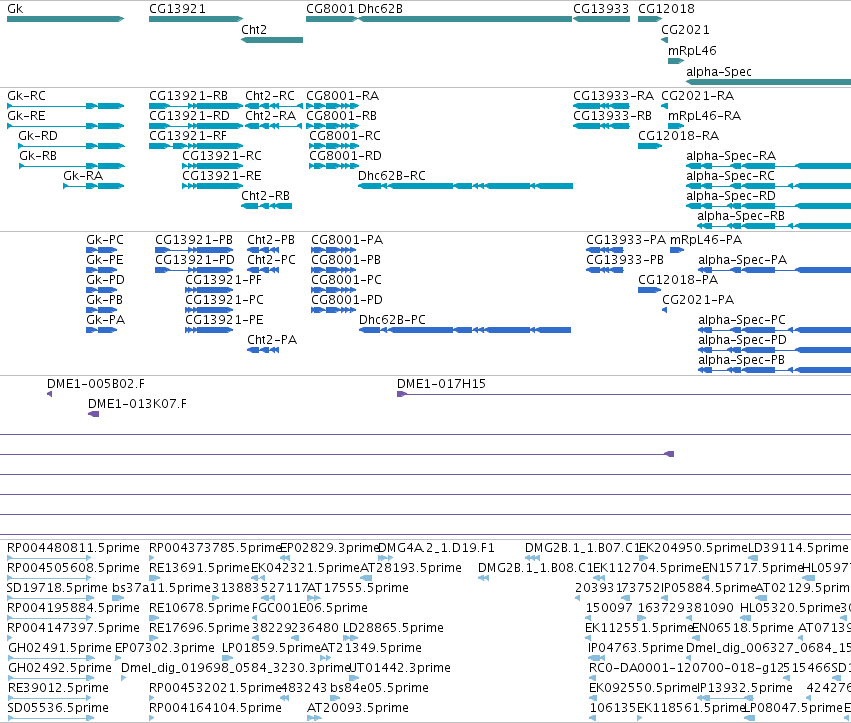The image size is (851, 723).
Task: Click EST RP004480811.5prime
Action: pyautogui.click(x=73, y=548)
